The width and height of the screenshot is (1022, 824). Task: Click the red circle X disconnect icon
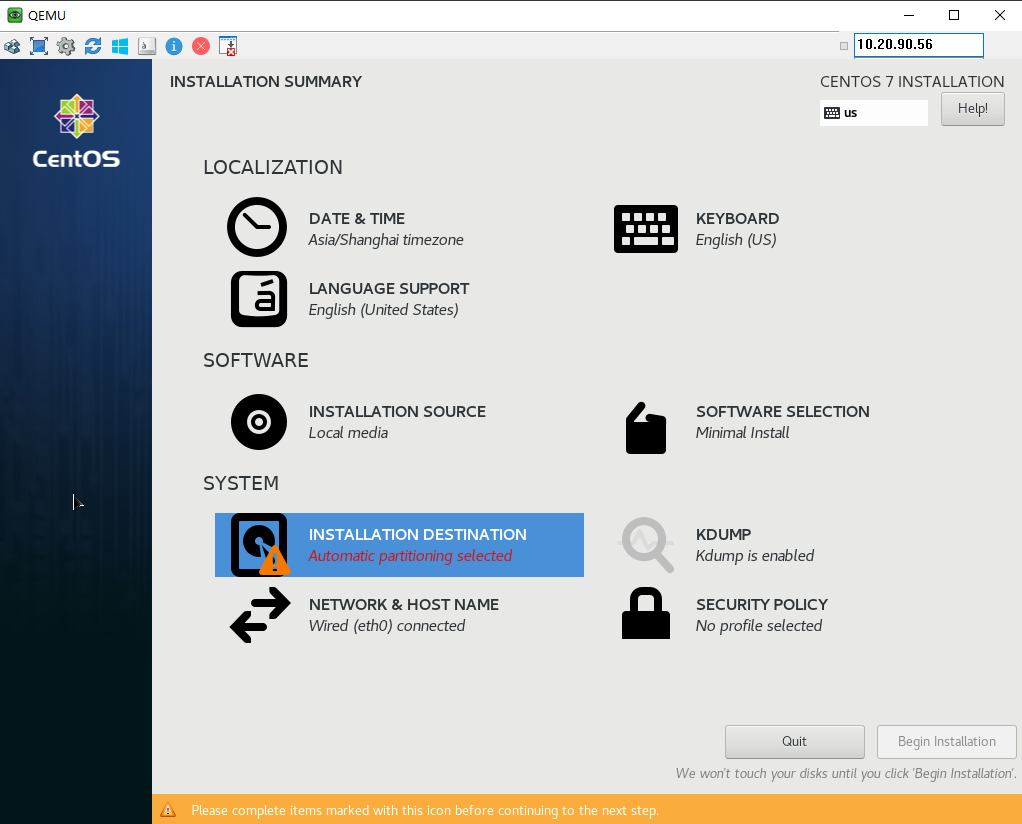201,46
